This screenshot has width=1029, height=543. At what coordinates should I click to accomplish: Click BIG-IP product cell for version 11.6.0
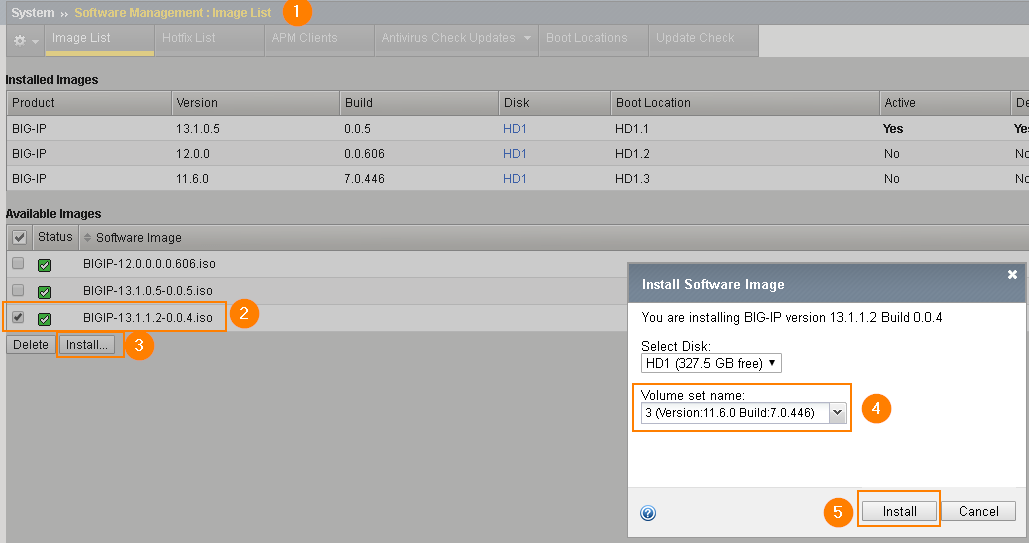click(29, 179)
